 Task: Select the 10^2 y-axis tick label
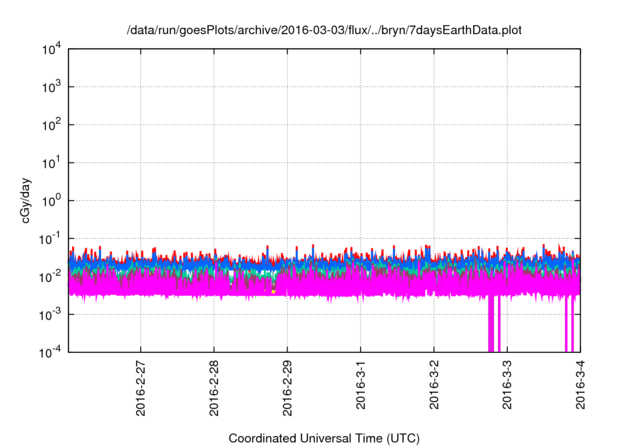pos(51,125)
